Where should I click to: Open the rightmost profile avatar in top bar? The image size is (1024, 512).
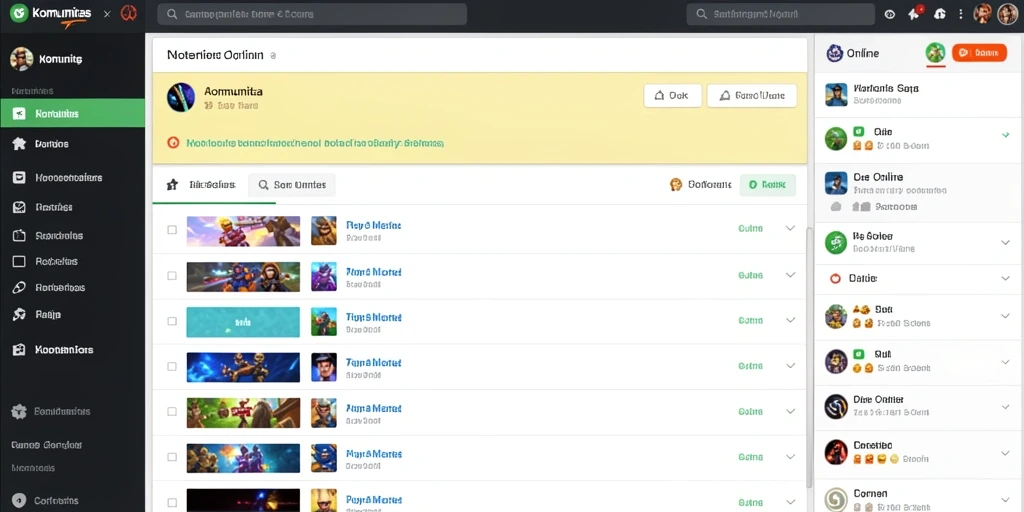coord(1008,14)
